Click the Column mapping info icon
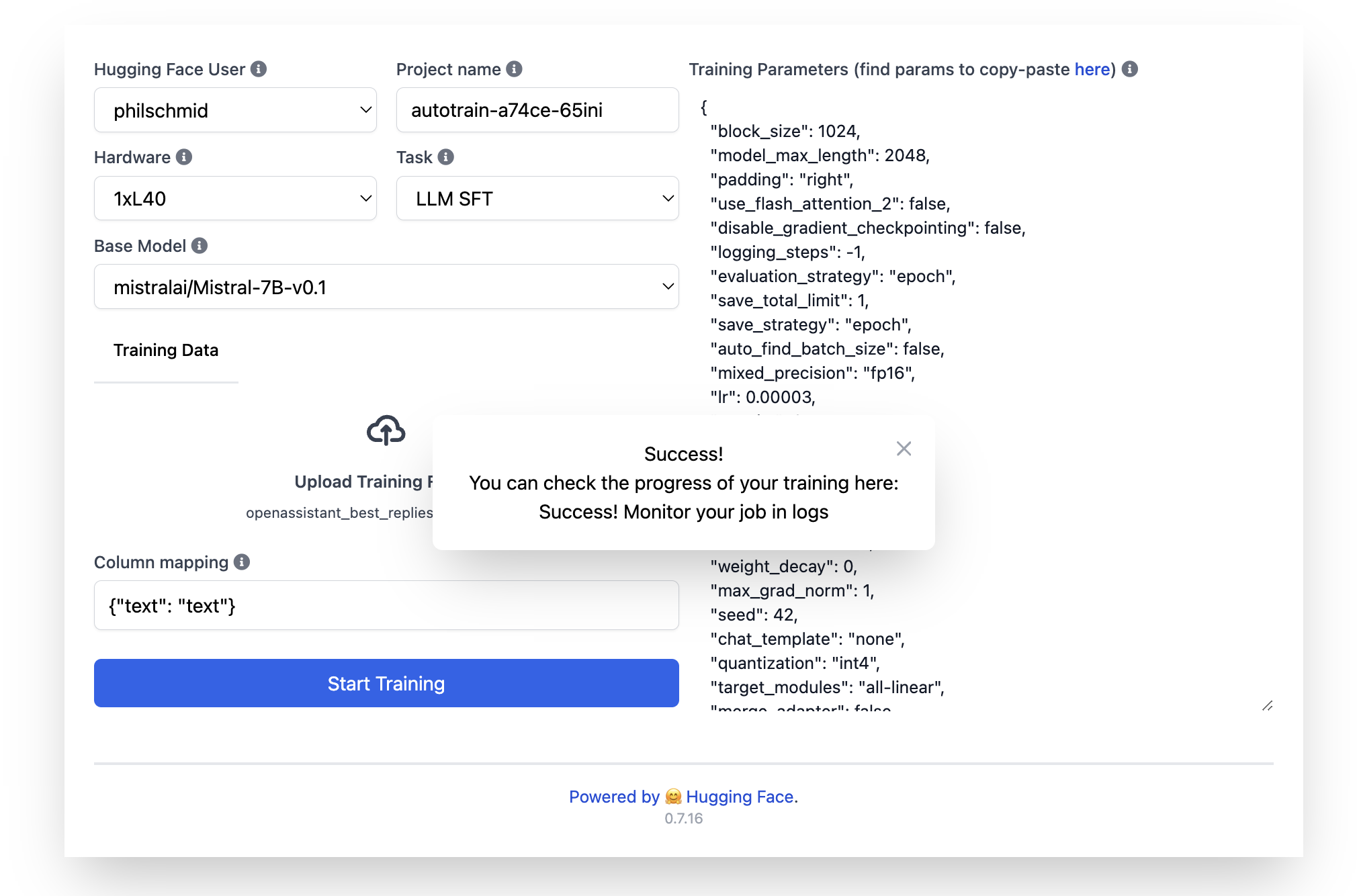 [242, 562]
